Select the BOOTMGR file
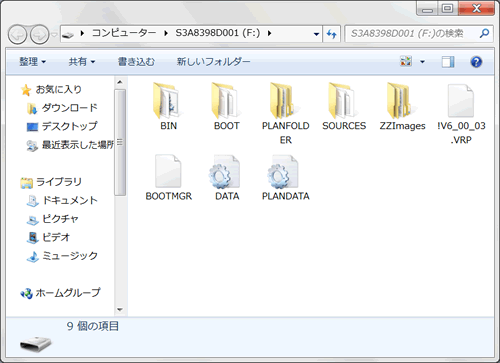Viewport: 500px width, 363px height. (x=168, y=177)
